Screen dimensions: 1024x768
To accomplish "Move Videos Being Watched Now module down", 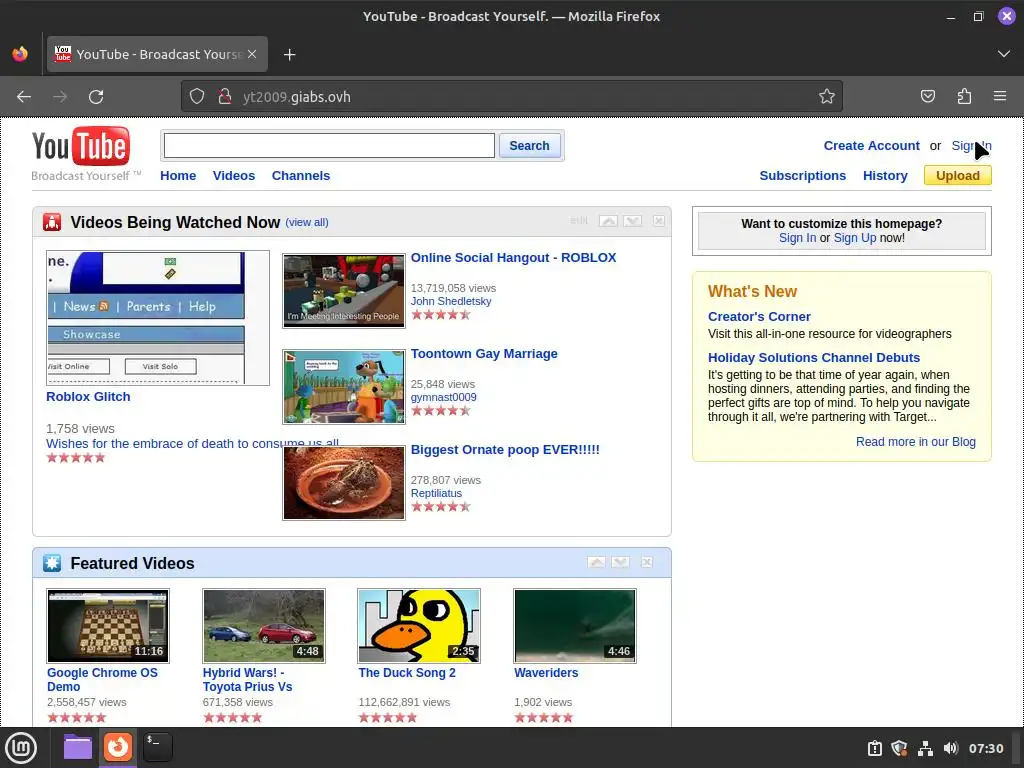I will tap(632, 221).
